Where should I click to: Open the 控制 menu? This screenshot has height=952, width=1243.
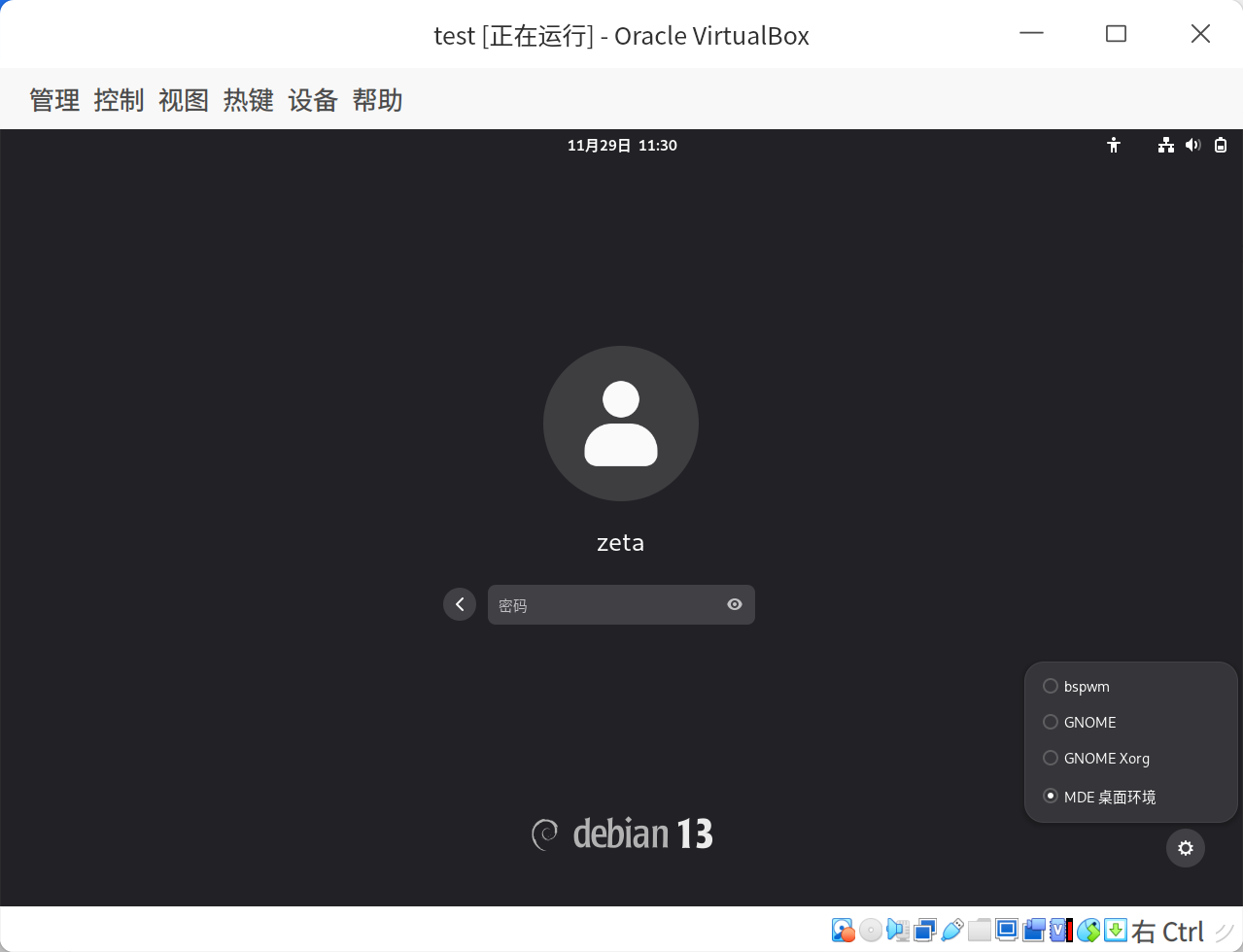pyautogui.click(x=120, y=100)
